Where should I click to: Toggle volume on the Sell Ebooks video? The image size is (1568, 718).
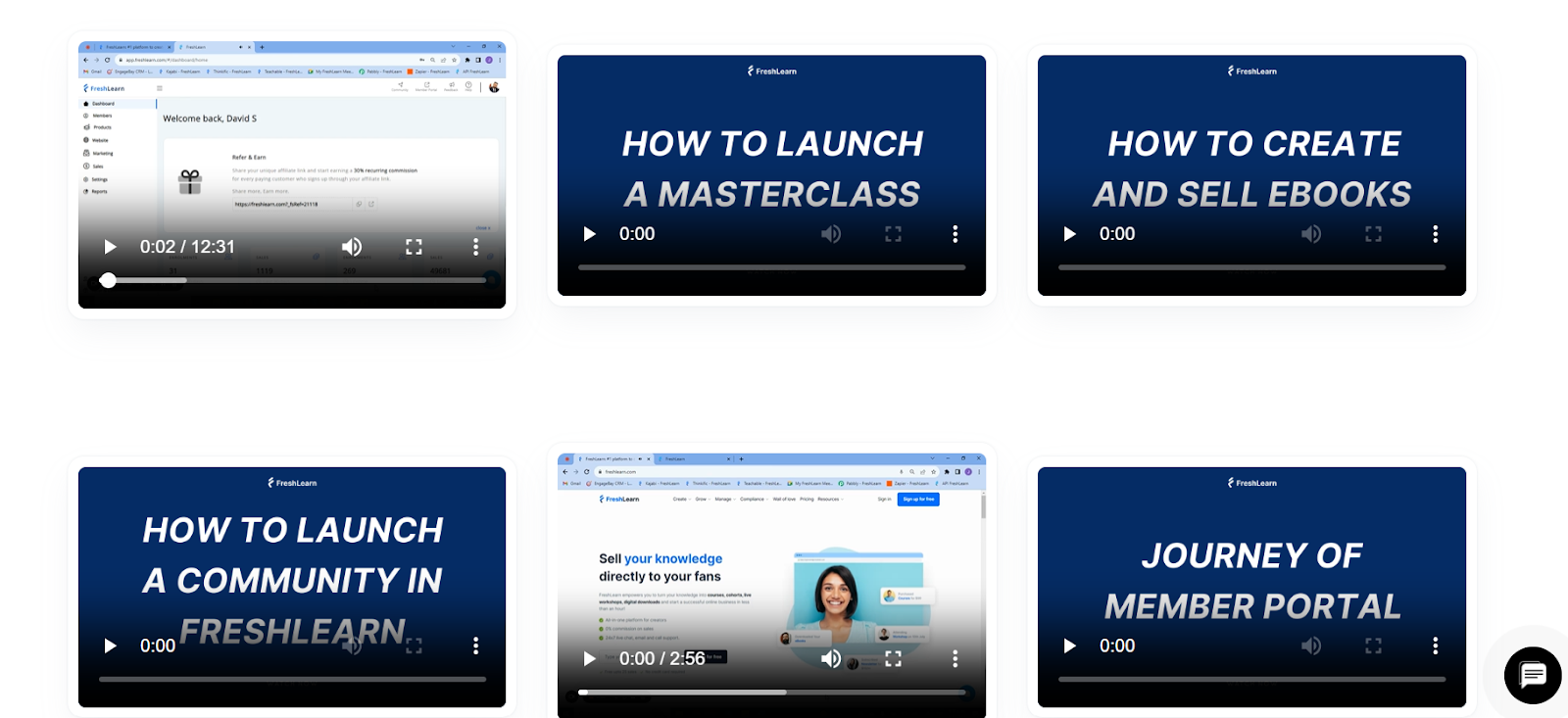(1311, 234)
